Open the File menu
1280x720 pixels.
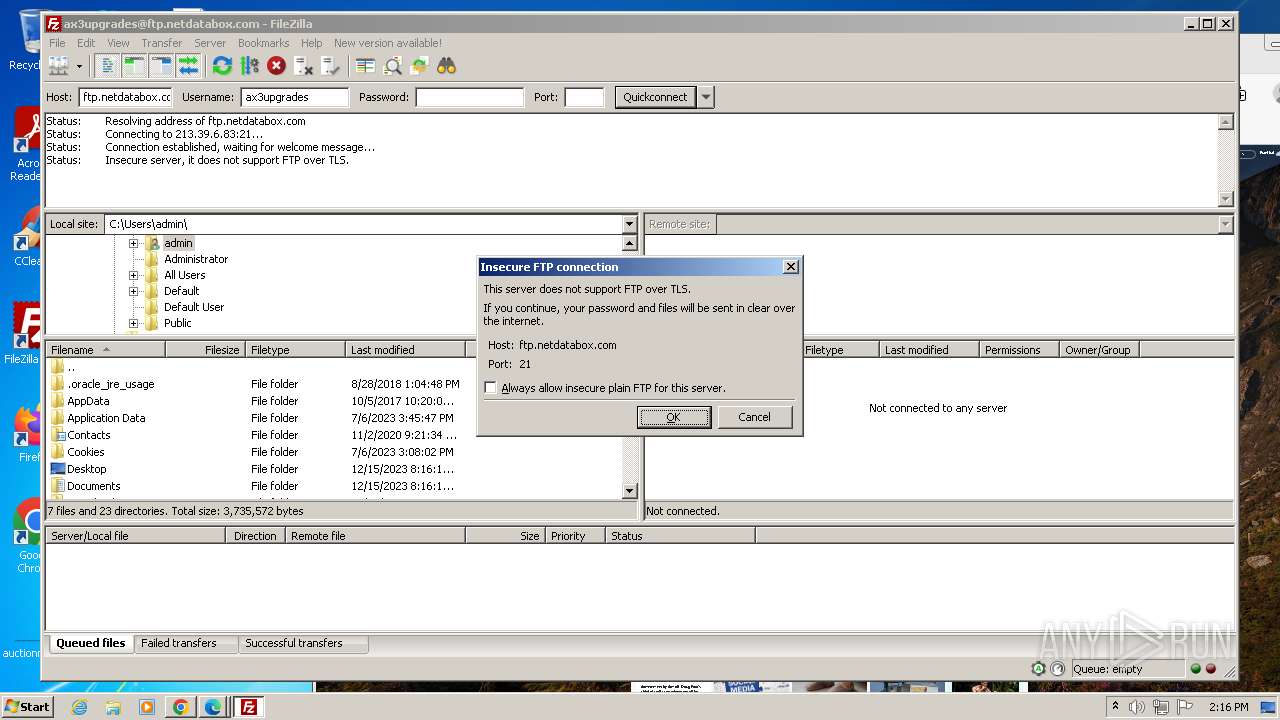point(58,43)
